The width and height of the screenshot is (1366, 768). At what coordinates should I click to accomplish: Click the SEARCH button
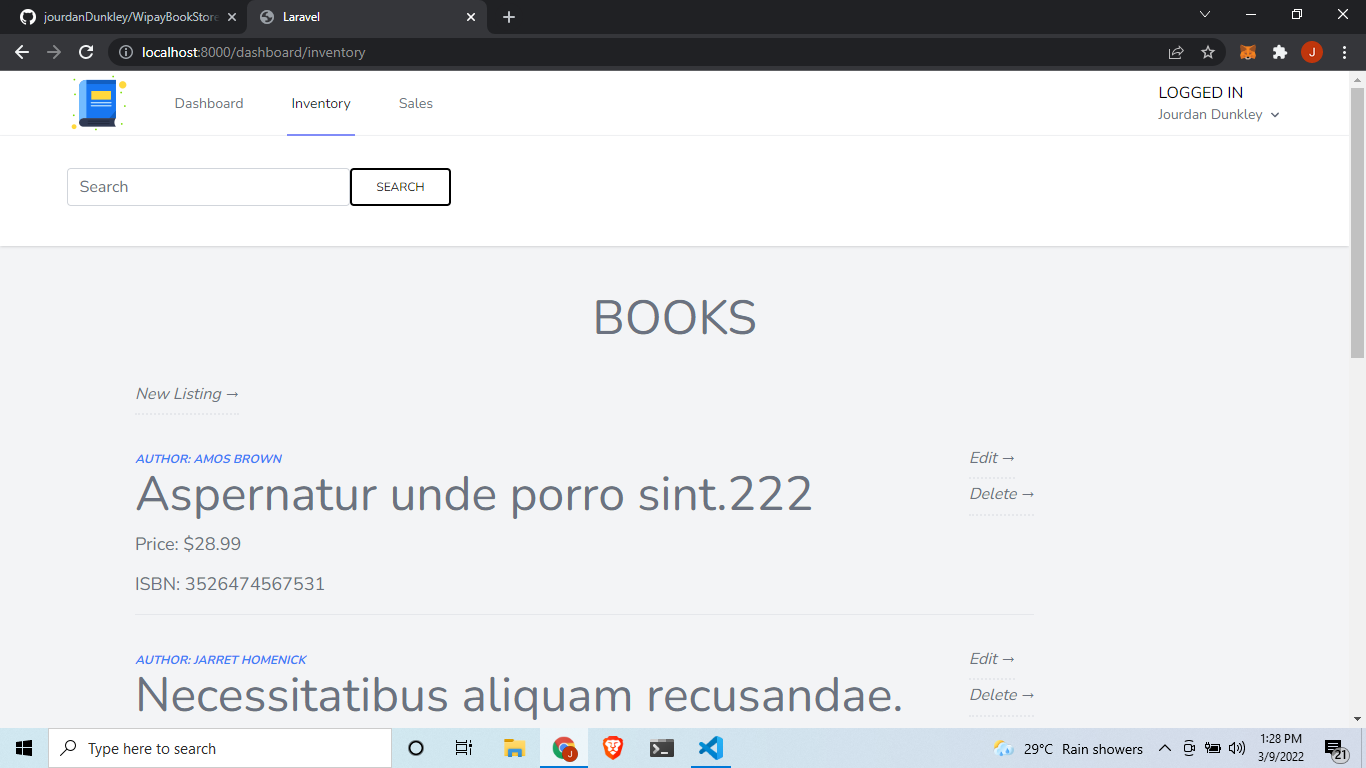tap(400, 187)
